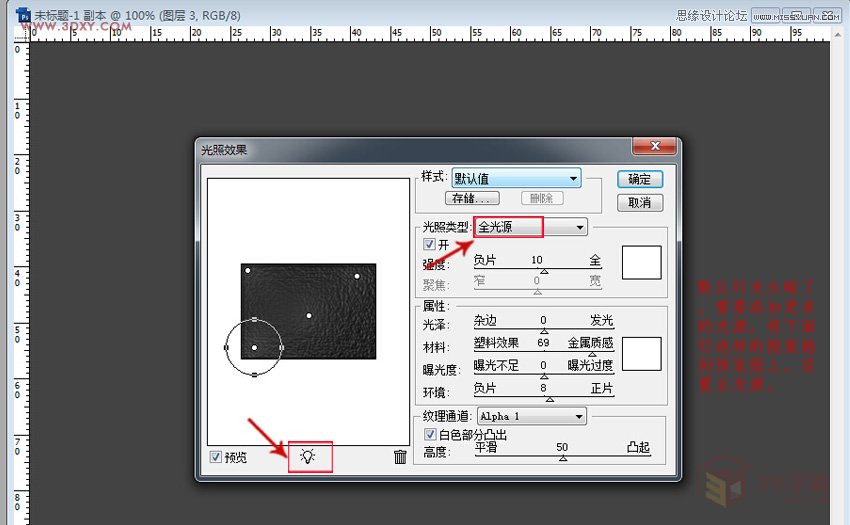
Task: Open the light color swatch beside 强度
Action: (641, 262)
